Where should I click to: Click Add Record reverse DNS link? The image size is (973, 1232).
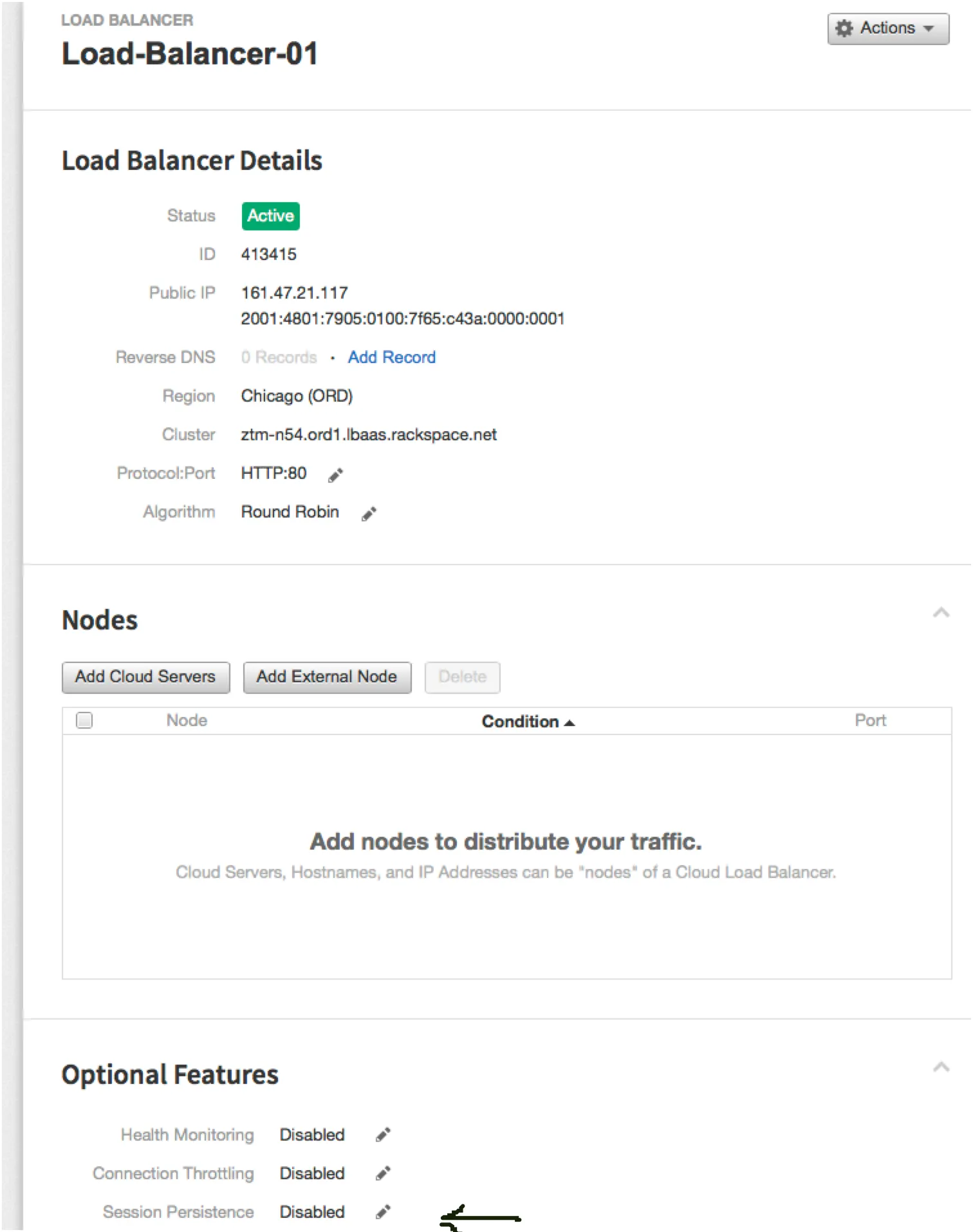pyautogui.click(x=391, y=357)
